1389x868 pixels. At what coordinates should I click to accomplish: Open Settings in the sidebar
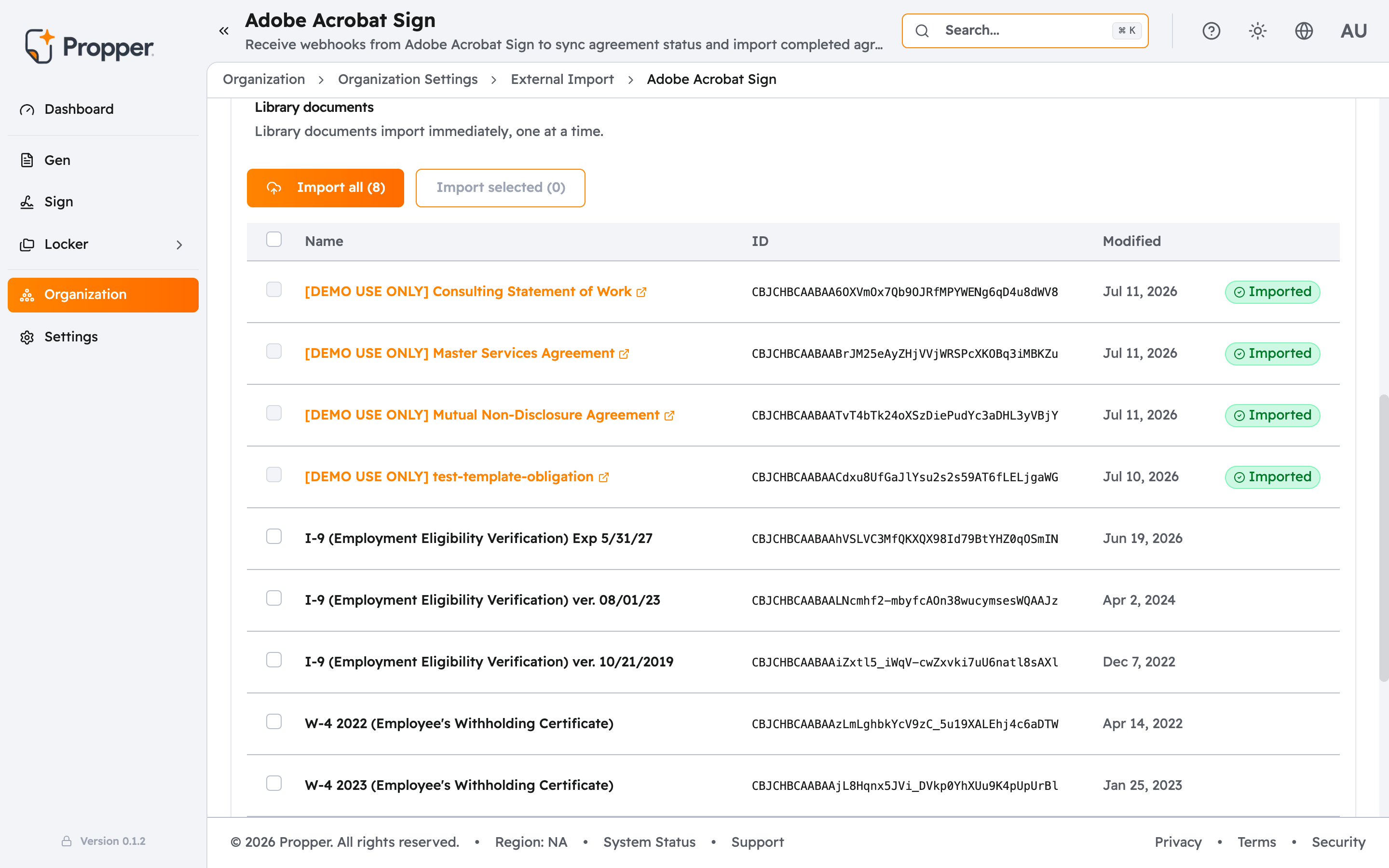[103, 337]
